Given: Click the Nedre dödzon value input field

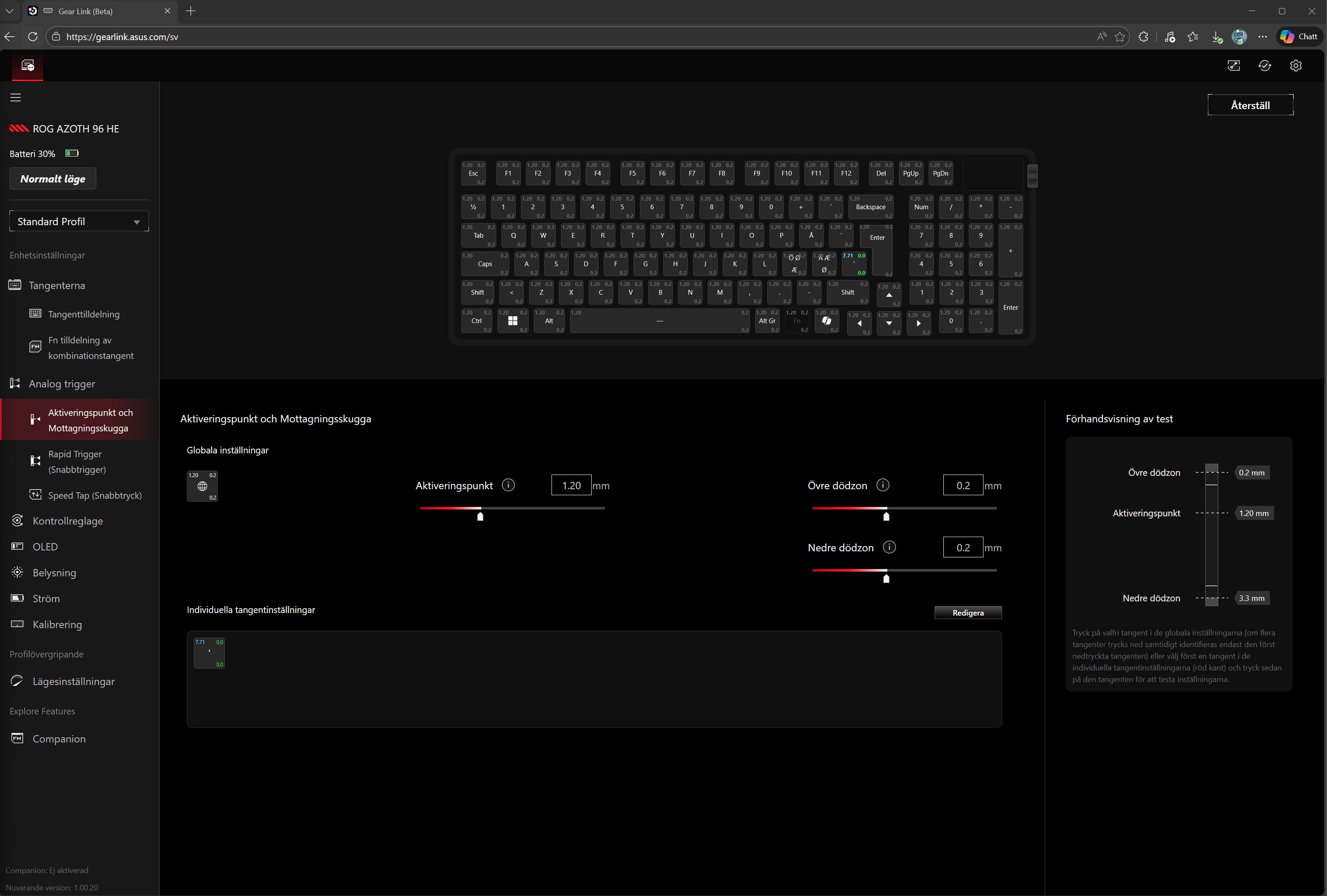Looking at the screenshot, I should tap(962, 547).
